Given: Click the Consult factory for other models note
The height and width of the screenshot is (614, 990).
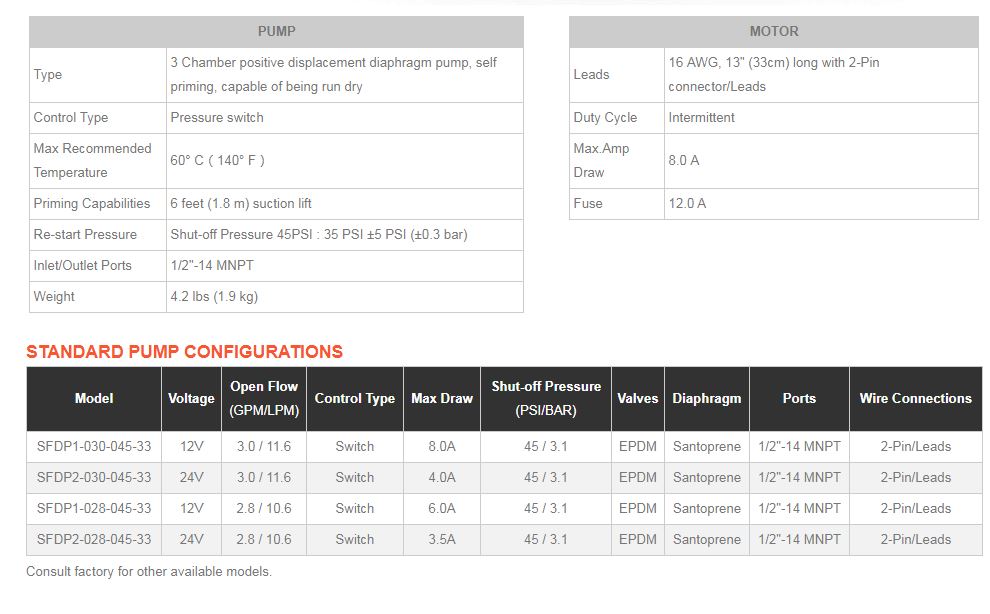Looking at the screenshot, I should point(149,572).
